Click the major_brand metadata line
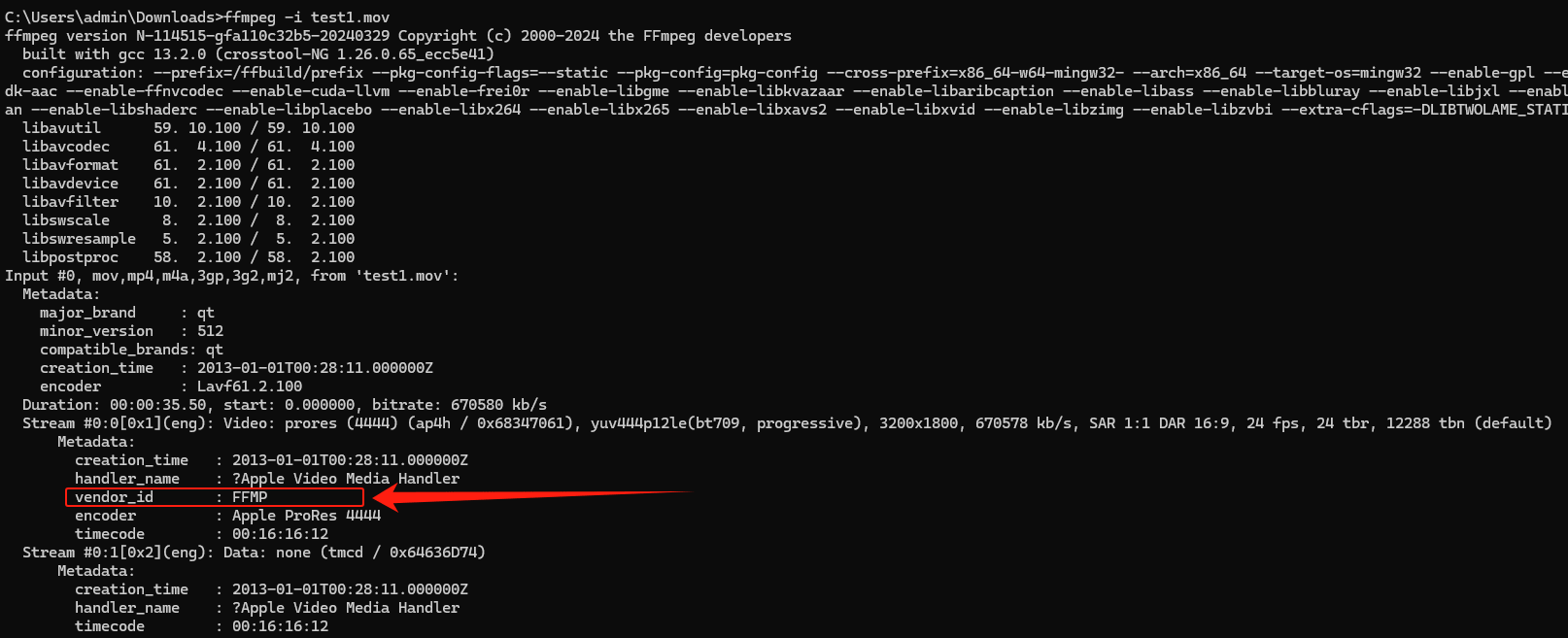Image resolution: width=1568 pixels, height=638 pixels. [126, 313]
